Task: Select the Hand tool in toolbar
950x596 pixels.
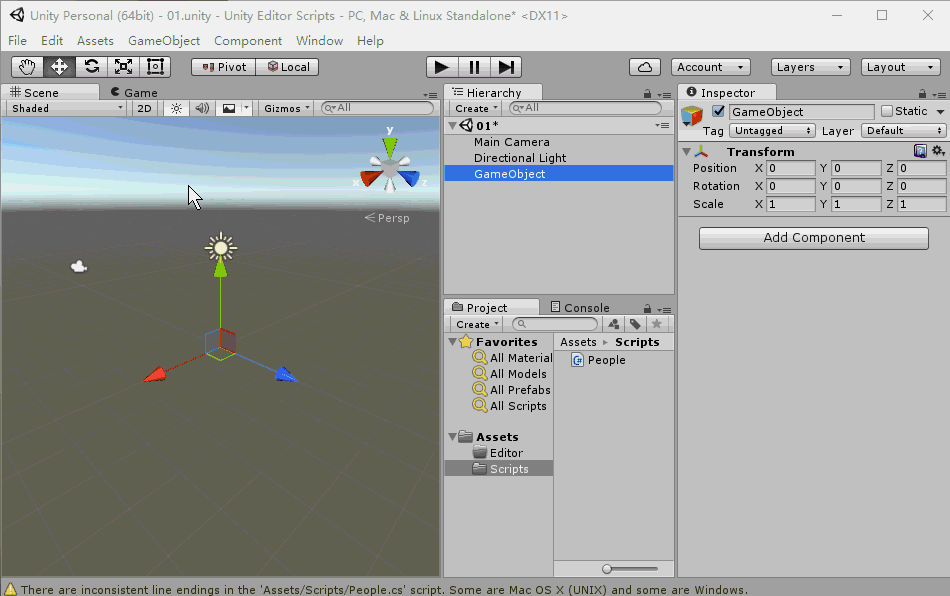Action: 27,67
